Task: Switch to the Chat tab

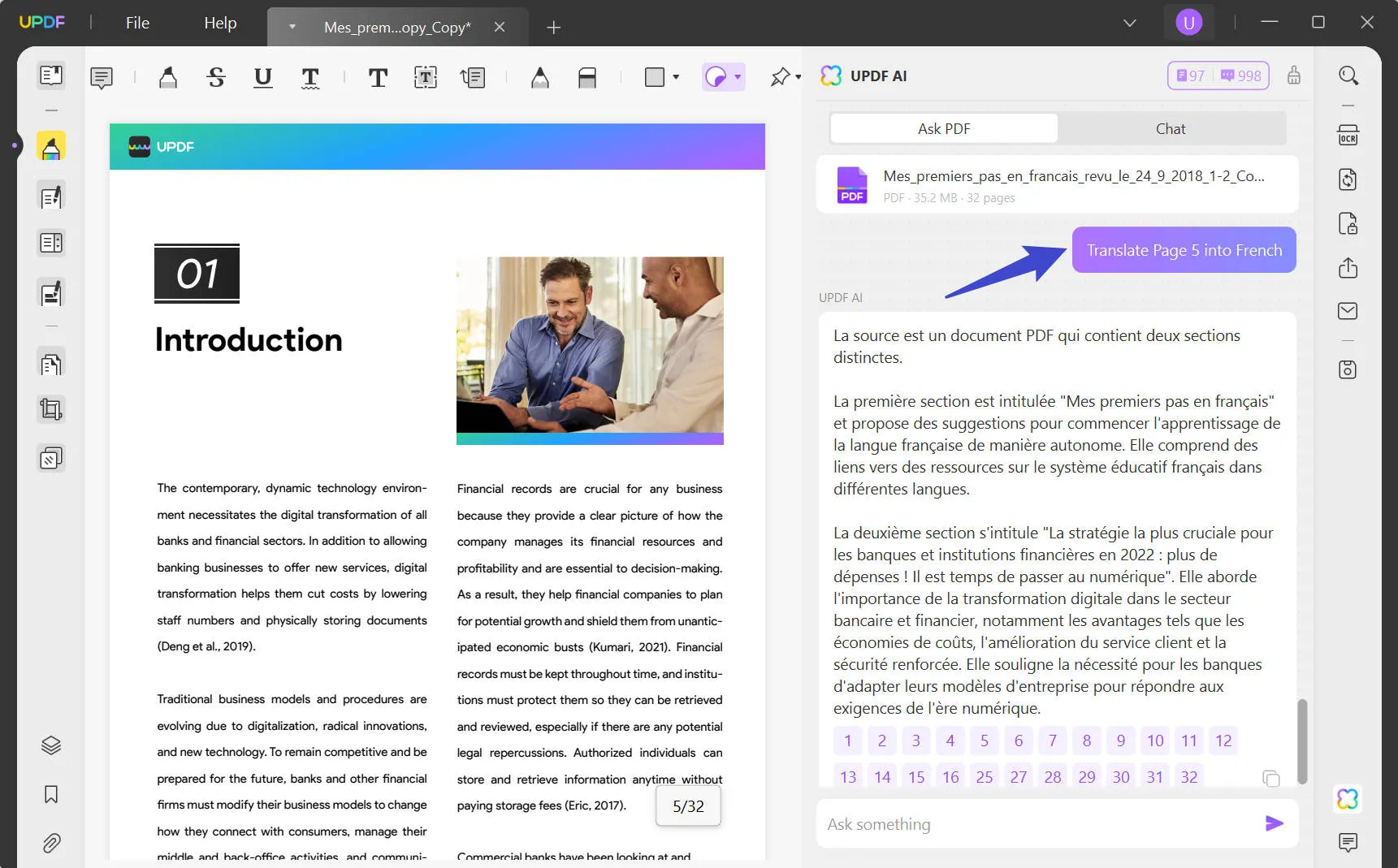Action: pyautogui.click(x=1171, y=128)
